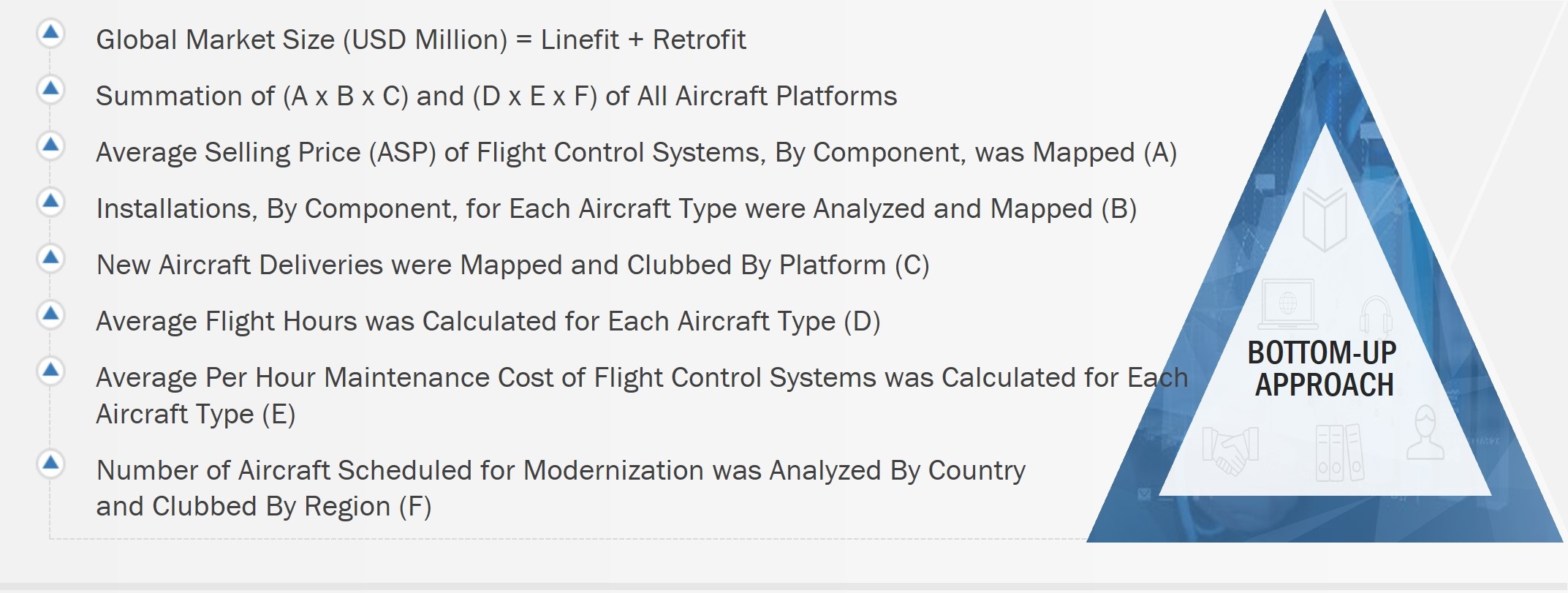The image size is (1568, 593).
Task: Click the Global Market Size formula text
Action: [420, 39]
